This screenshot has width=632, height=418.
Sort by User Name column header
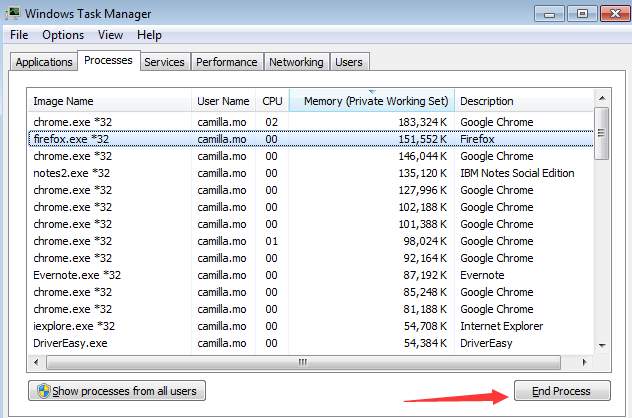(223, 101)
